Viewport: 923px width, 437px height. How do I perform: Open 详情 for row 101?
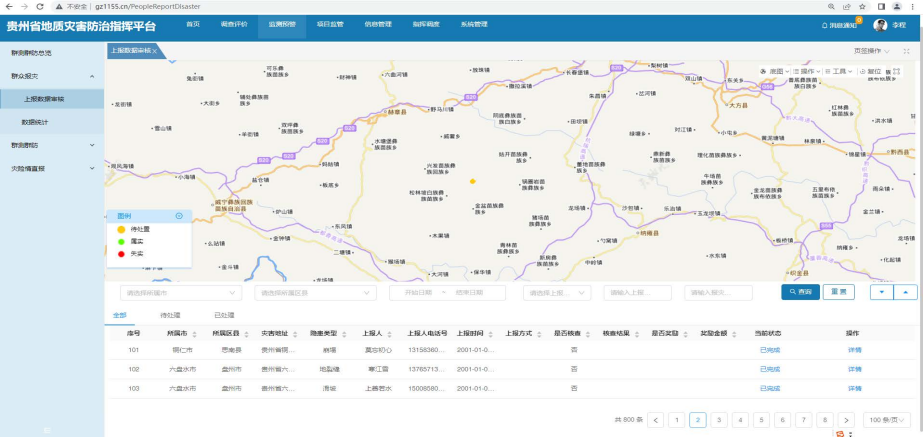[x=854, y=350]
